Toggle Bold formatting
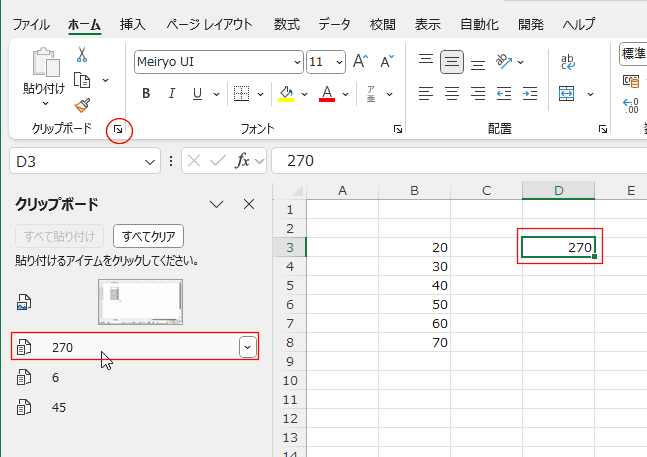The image size is (647, 457). point(146,94)
